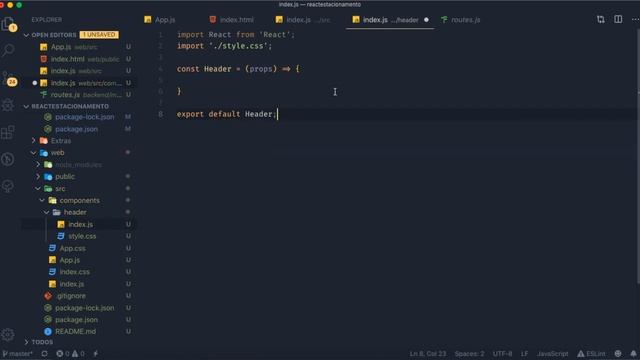Viewport: 640px width, 360px height.
Task: Change language mode via JavaScript indicator
Action: pos(552,353)
